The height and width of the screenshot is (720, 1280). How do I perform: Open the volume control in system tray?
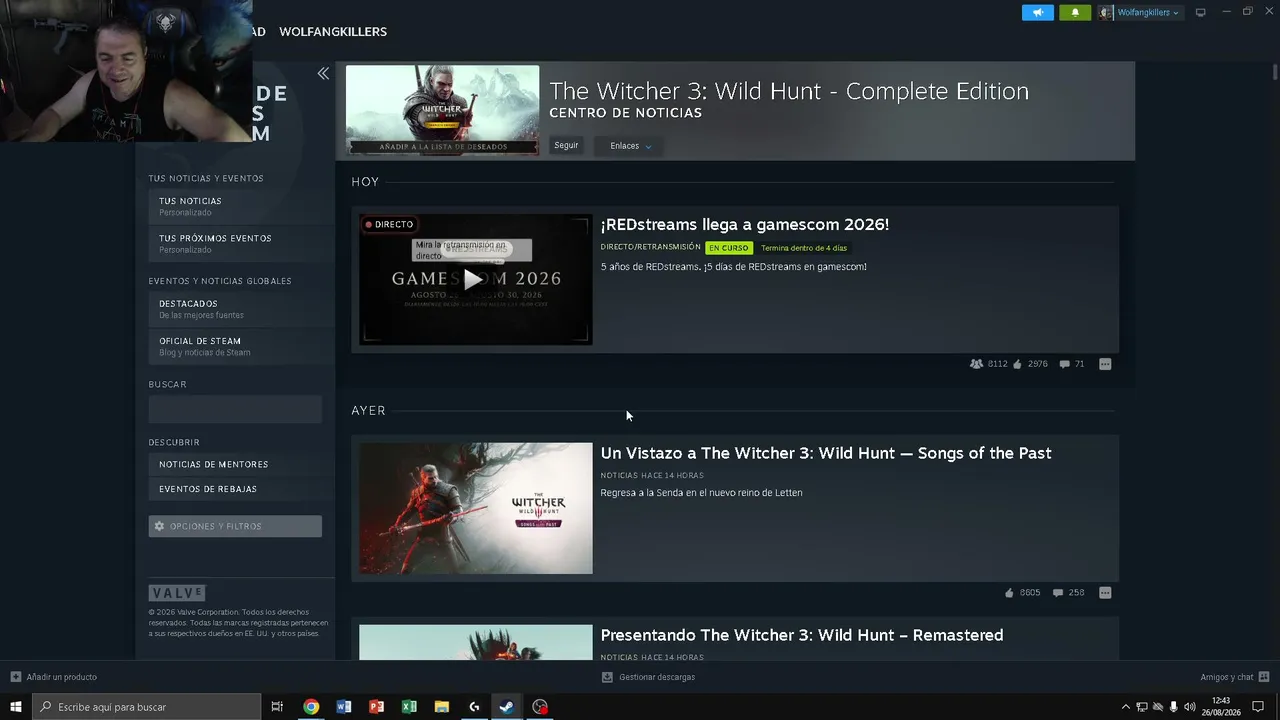pyautogui.click(x=1190, y=707)
